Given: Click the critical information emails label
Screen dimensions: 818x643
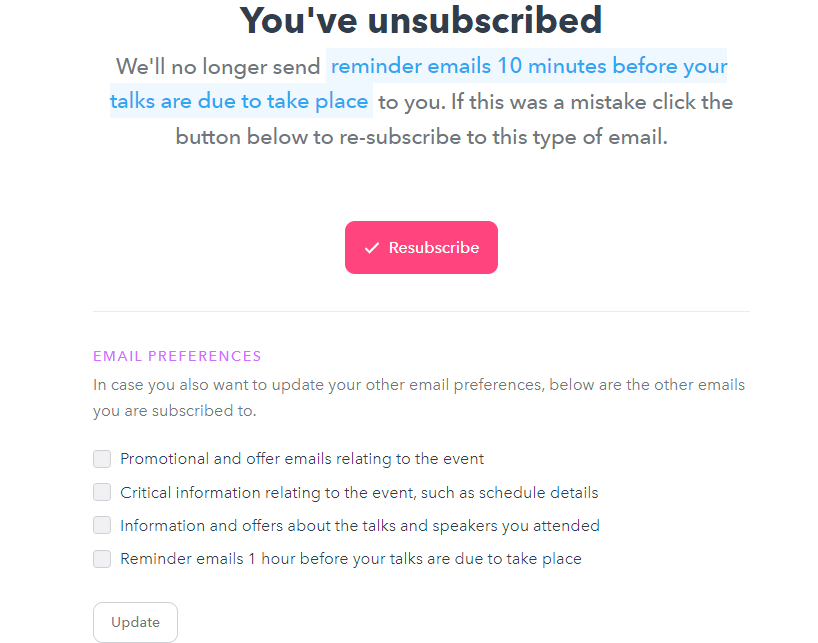Looking at the screenshot, I should pos(359,492).
